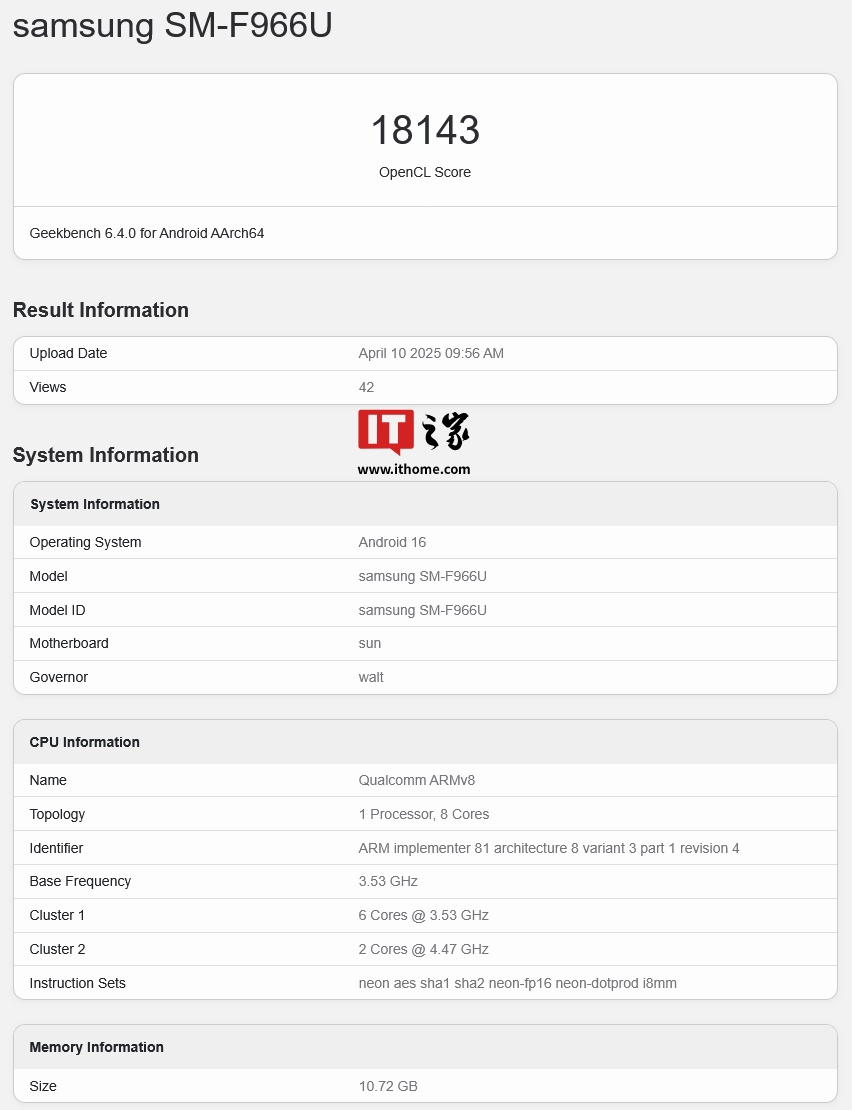Click Geekbench 6.4.0 for Android AArch64 text
Viewport: 852px width, 1110px height.
tap(147, 233)
